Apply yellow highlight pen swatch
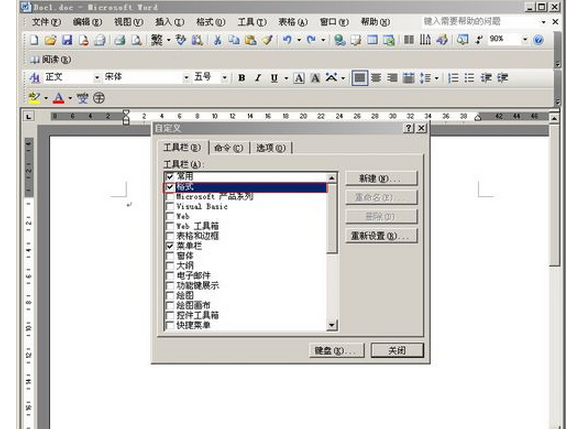 pos(34,98)
